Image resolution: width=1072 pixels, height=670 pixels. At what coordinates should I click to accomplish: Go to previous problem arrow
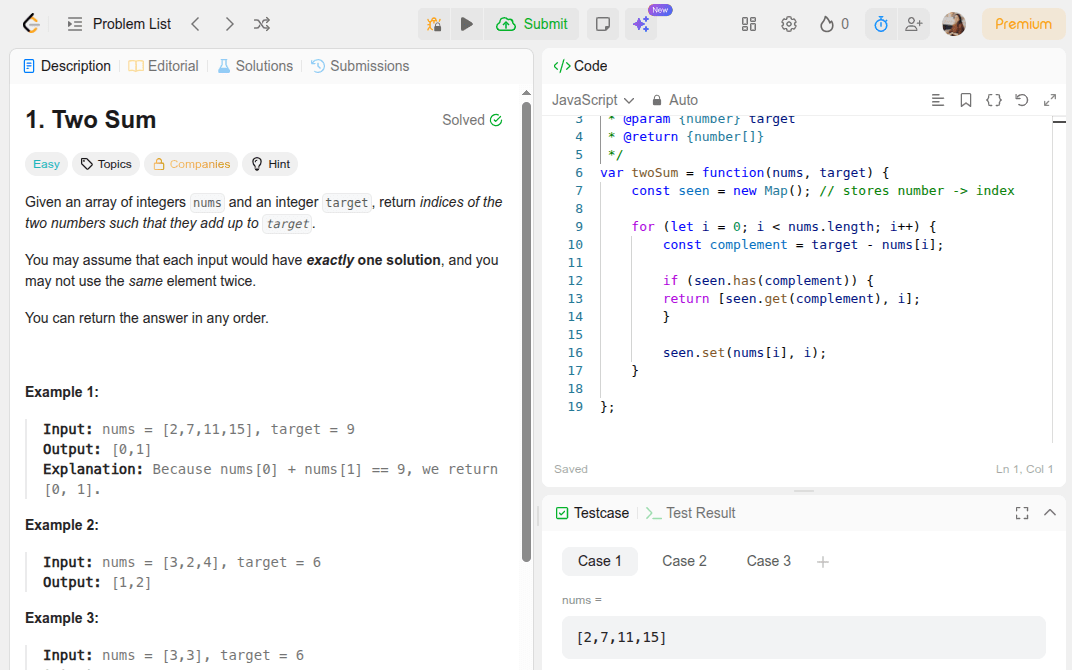pos(196,24)
